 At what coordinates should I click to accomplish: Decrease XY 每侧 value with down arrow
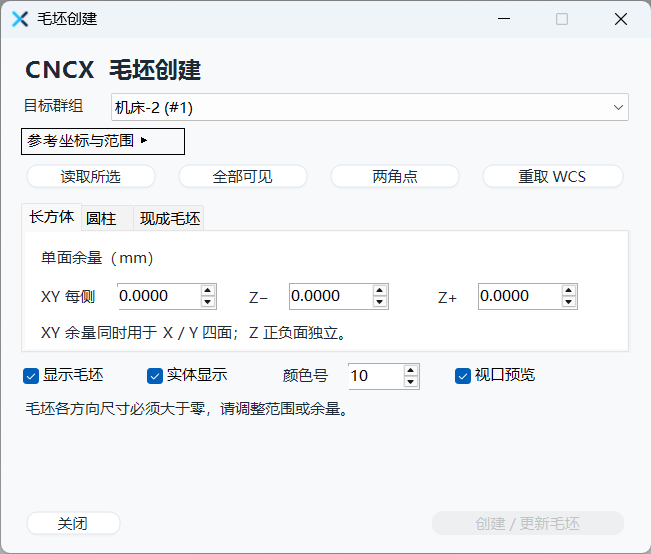[208, 302]
